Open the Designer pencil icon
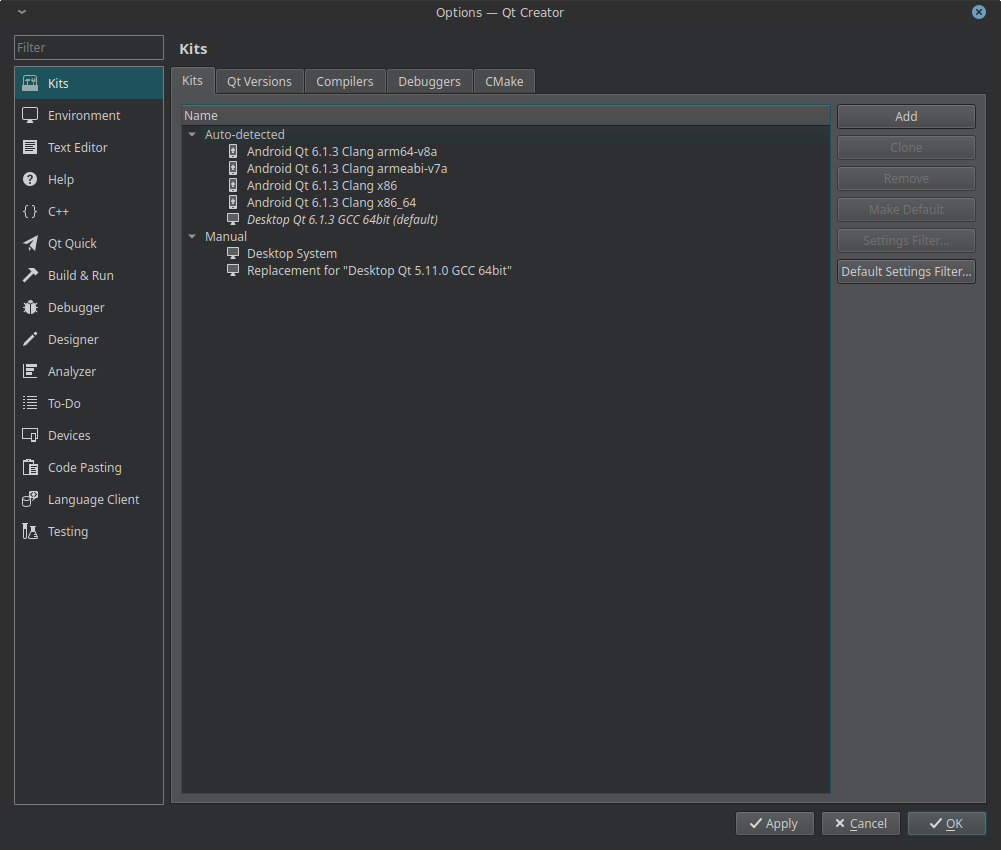1001x850 pixels. coord(30,339)
